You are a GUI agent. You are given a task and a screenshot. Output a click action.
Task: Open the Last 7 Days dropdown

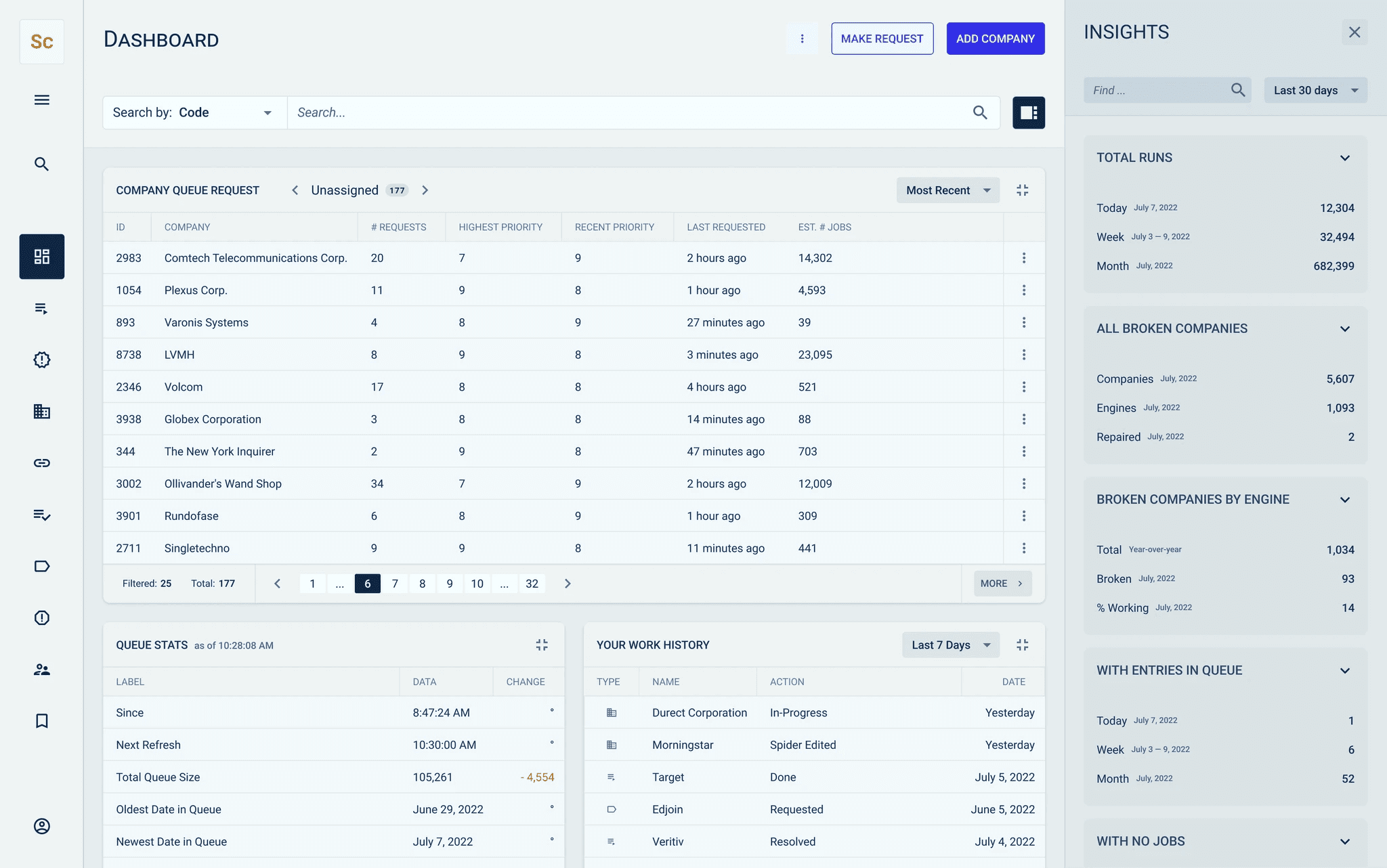tap(951, 645)
